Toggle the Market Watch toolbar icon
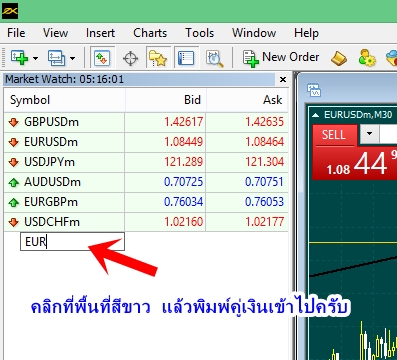Viewport: 397px width, 360px height. click(x=103, y=58)
